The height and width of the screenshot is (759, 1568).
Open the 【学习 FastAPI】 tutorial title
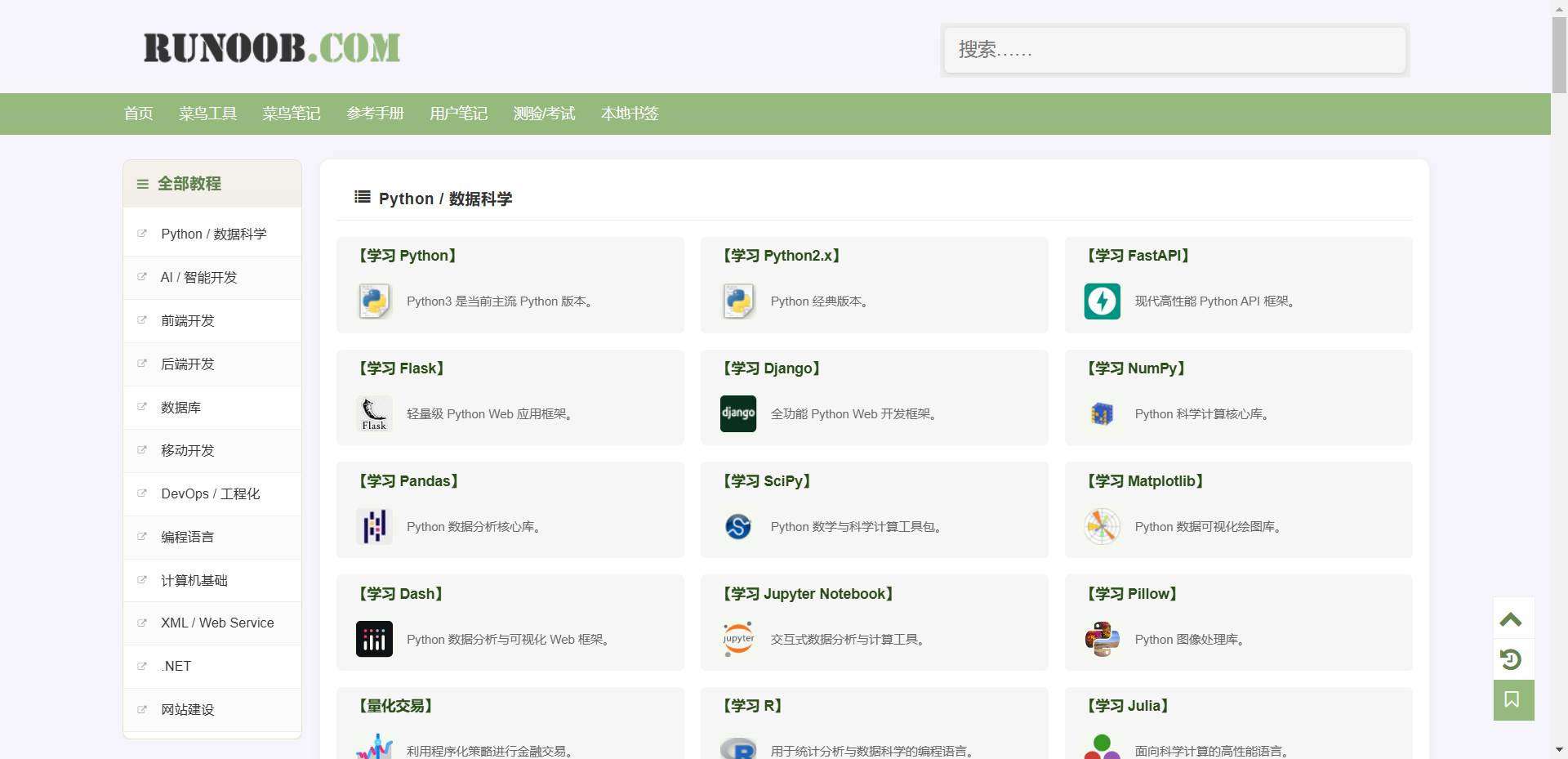click(x=1138, y=256)
